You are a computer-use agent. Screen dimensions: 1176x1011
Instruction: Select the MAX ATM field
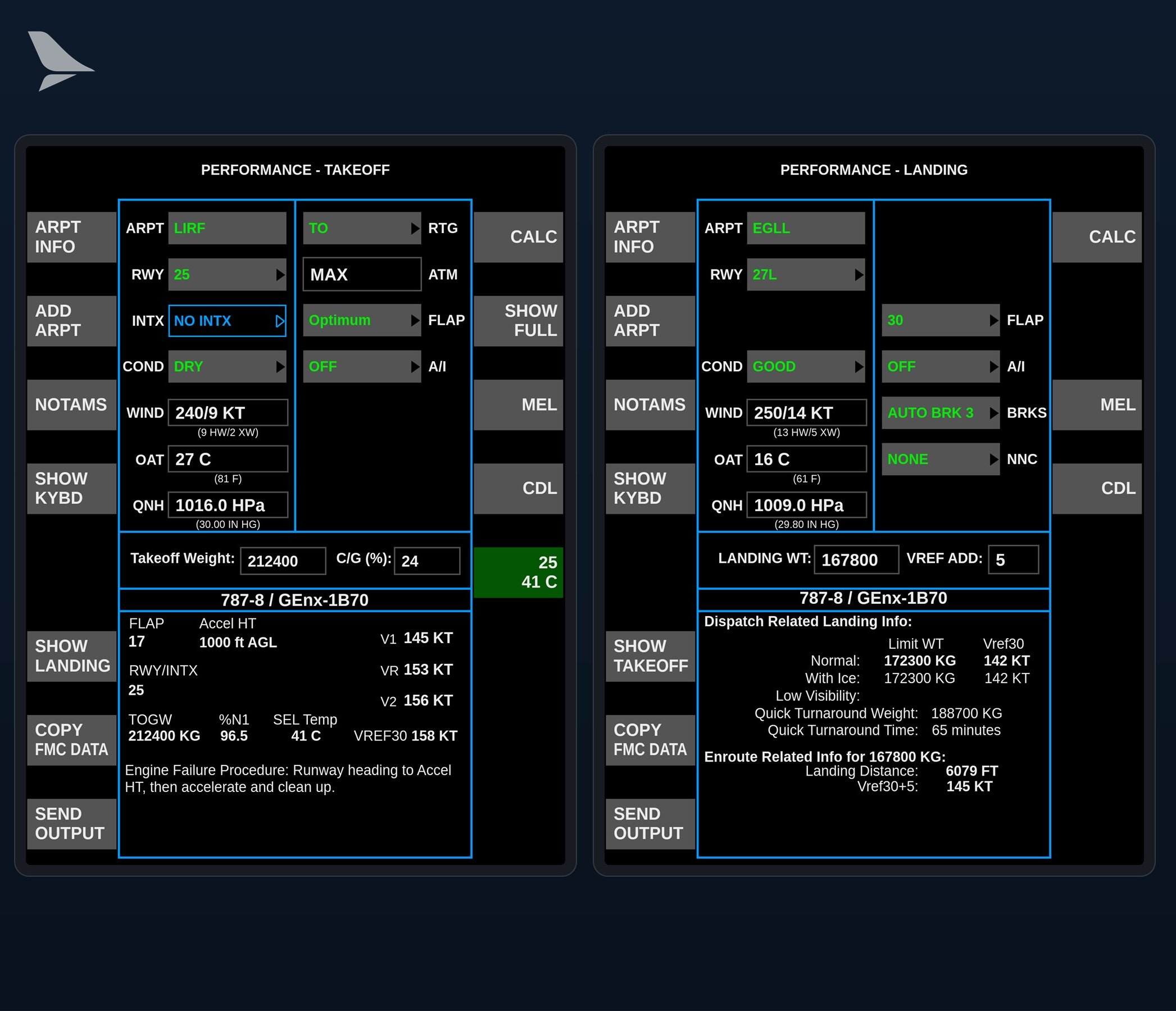[x=362, y=275]
